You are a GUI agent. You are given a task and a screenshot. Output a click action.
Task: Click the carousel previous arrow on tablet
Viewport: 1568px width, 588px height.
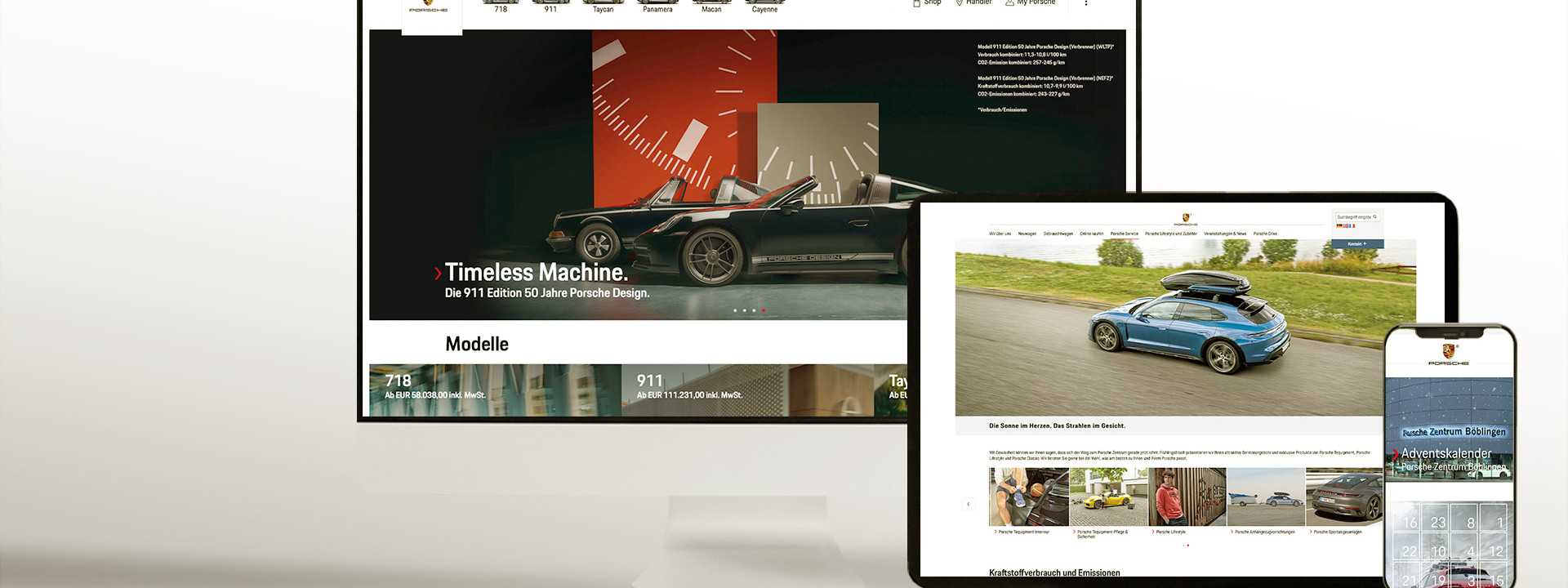coord(968,504)
